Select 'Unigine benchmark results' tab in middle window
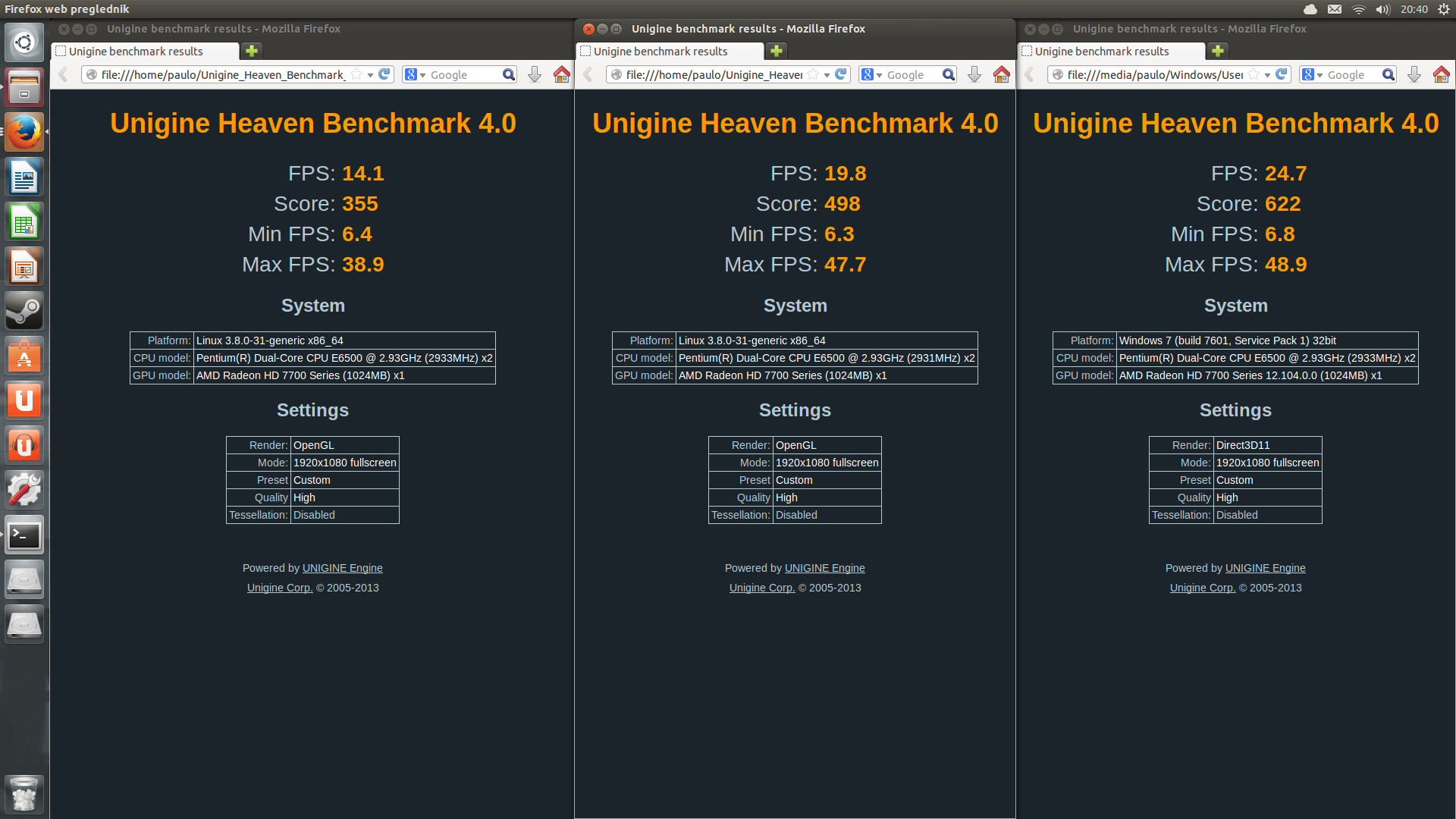1456x819 pixels. [670, 51]
